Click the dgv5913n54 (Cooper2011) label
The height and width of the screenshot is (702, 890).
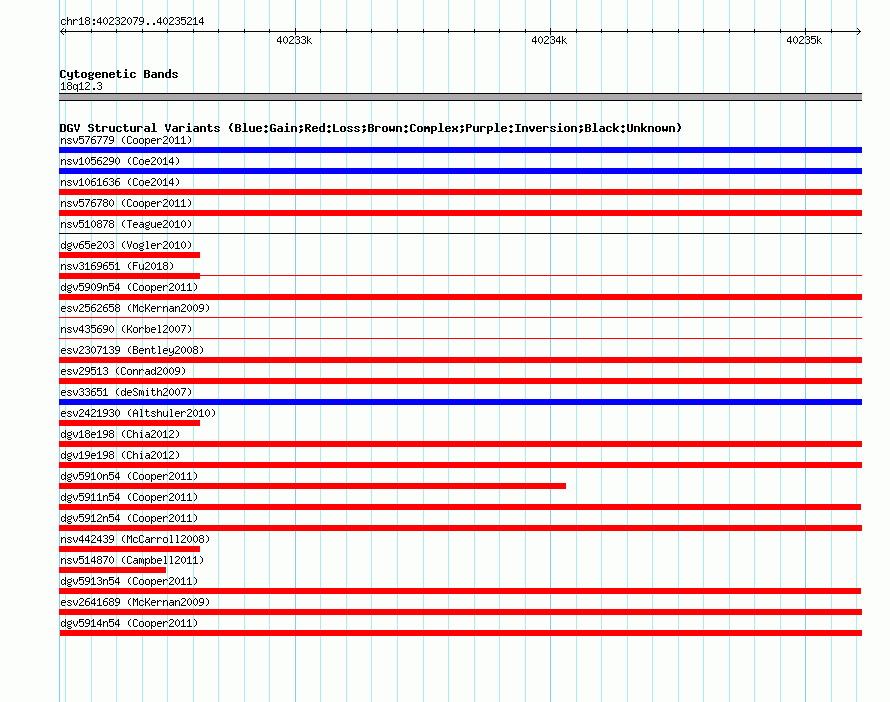click(x=129, y=581)
